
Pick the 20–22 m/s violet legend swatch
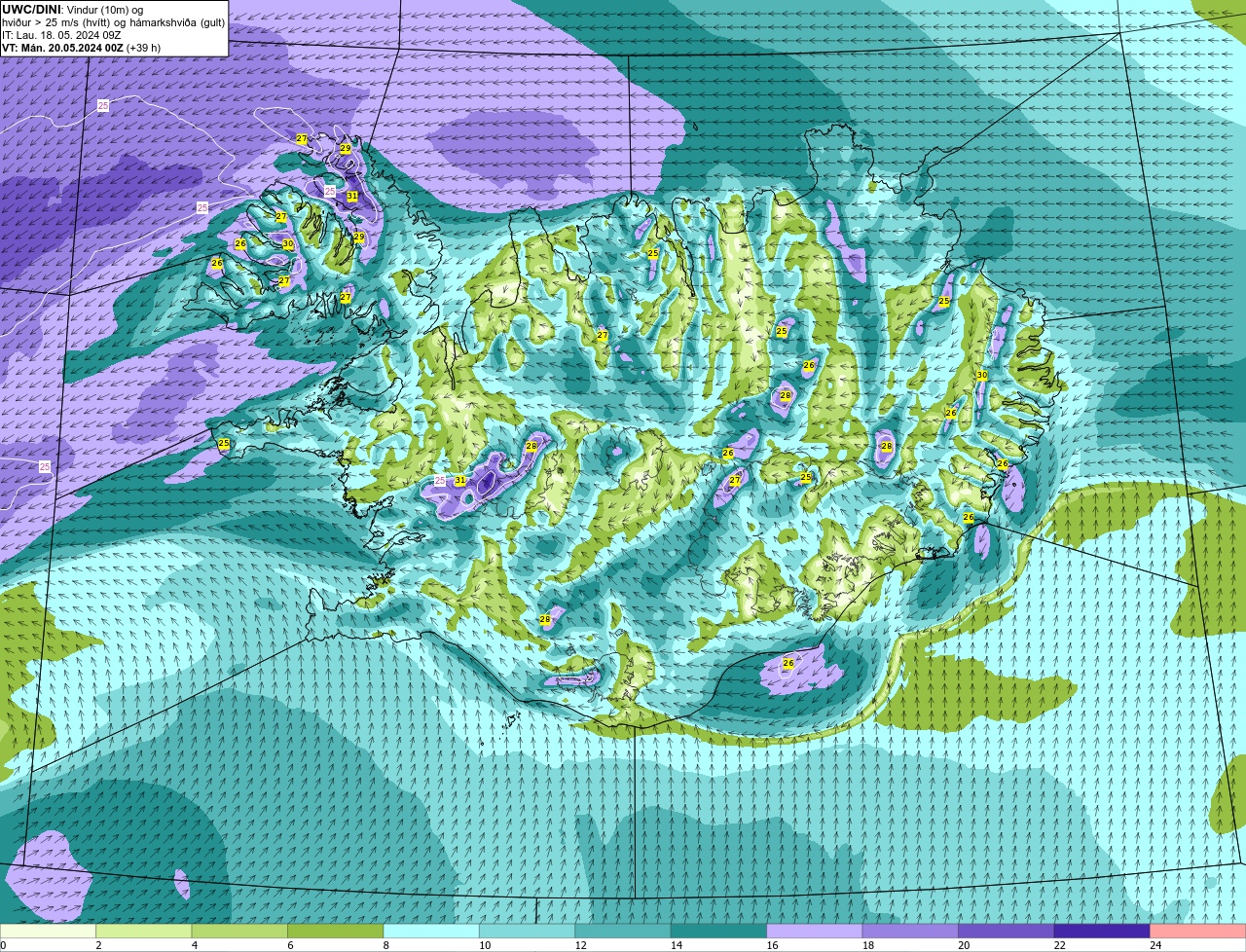pyautogui.click(x=1007, y=931)
